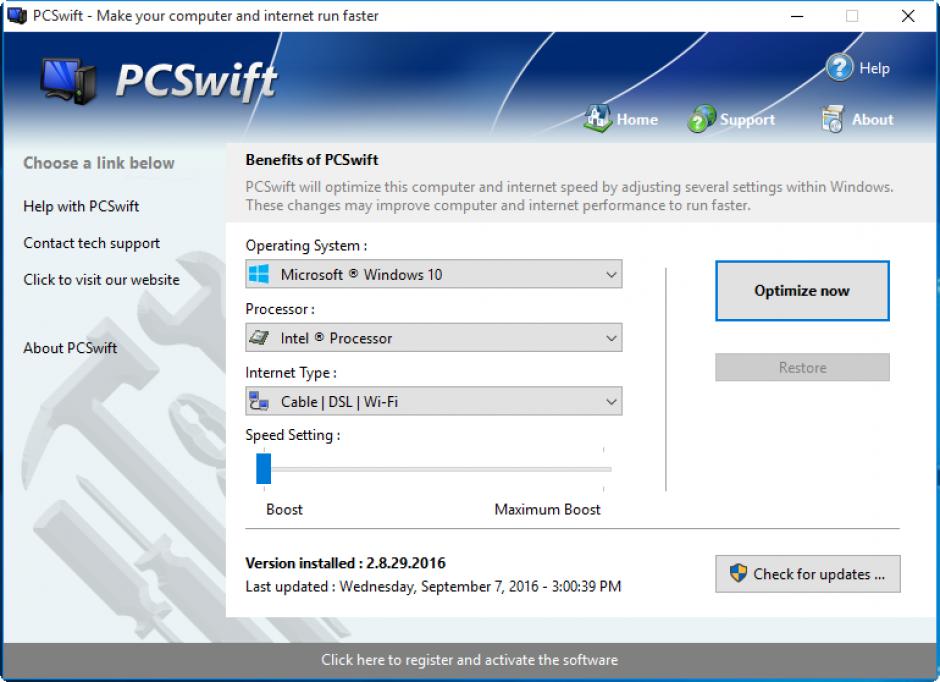Image resolution: width=940 pixels, height=682 pixels.
Task: Click the Choose a link below heading
Action: click(x=99, y=163)
